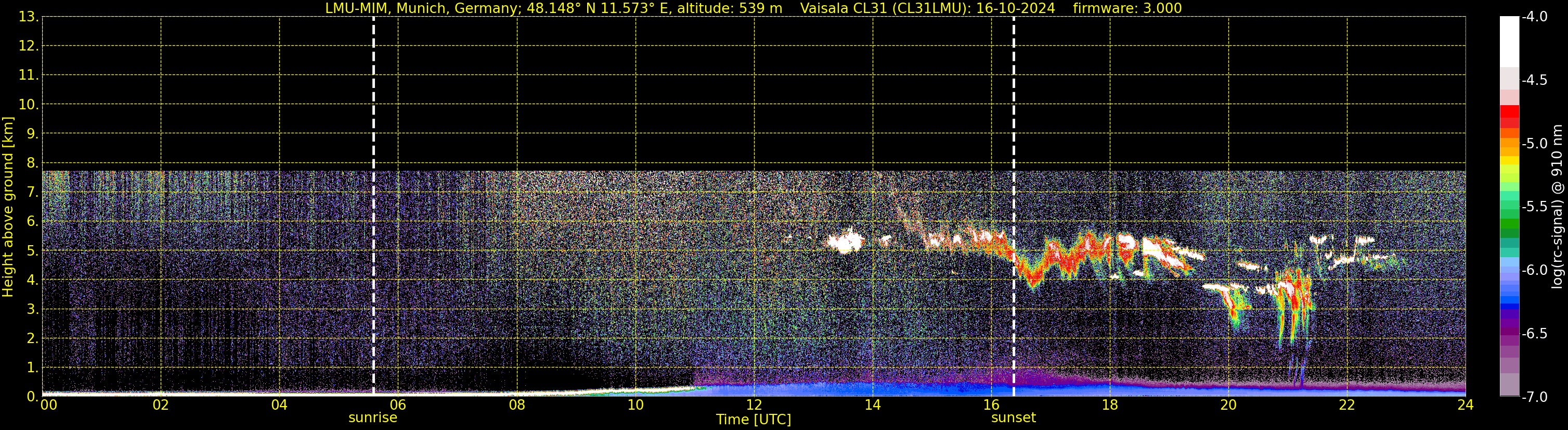Image resolution: width=1568 pixels, height=430 pixels.
Task: Click the '2.' height-axis tick label
Action: tap(32, 339)
